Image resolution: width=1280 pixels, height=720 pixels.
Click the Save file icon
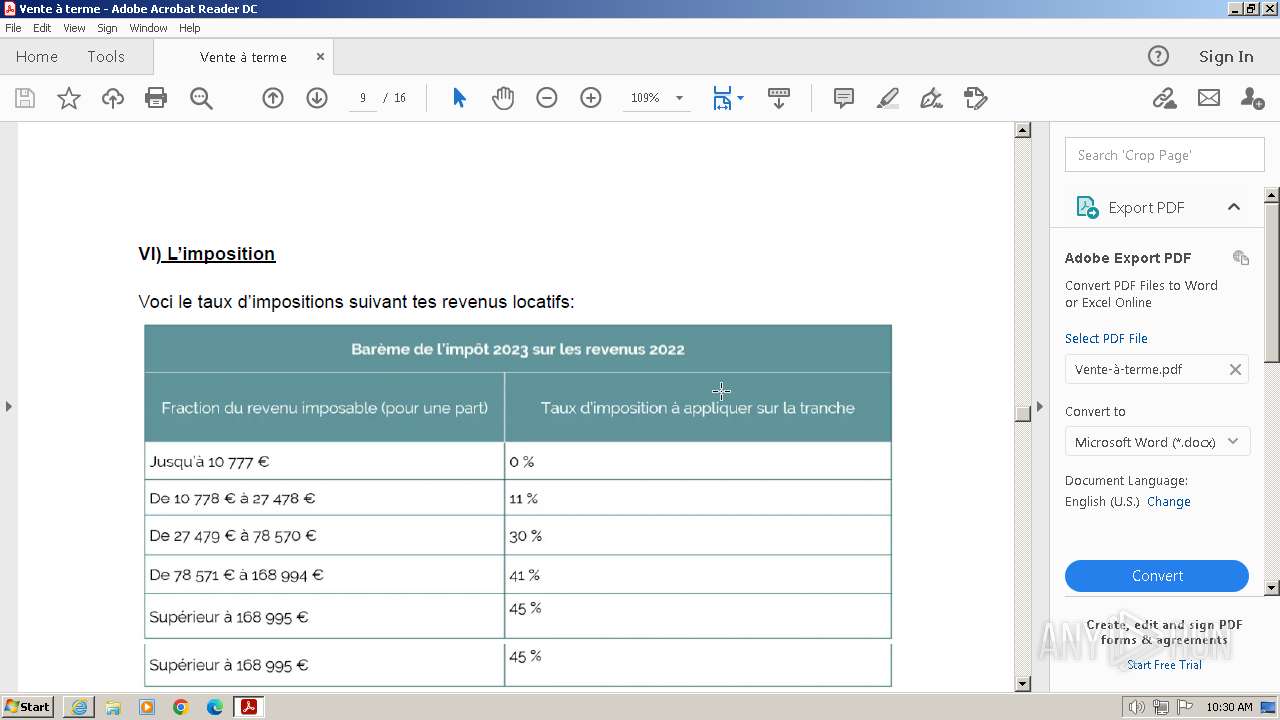(25, 98)
